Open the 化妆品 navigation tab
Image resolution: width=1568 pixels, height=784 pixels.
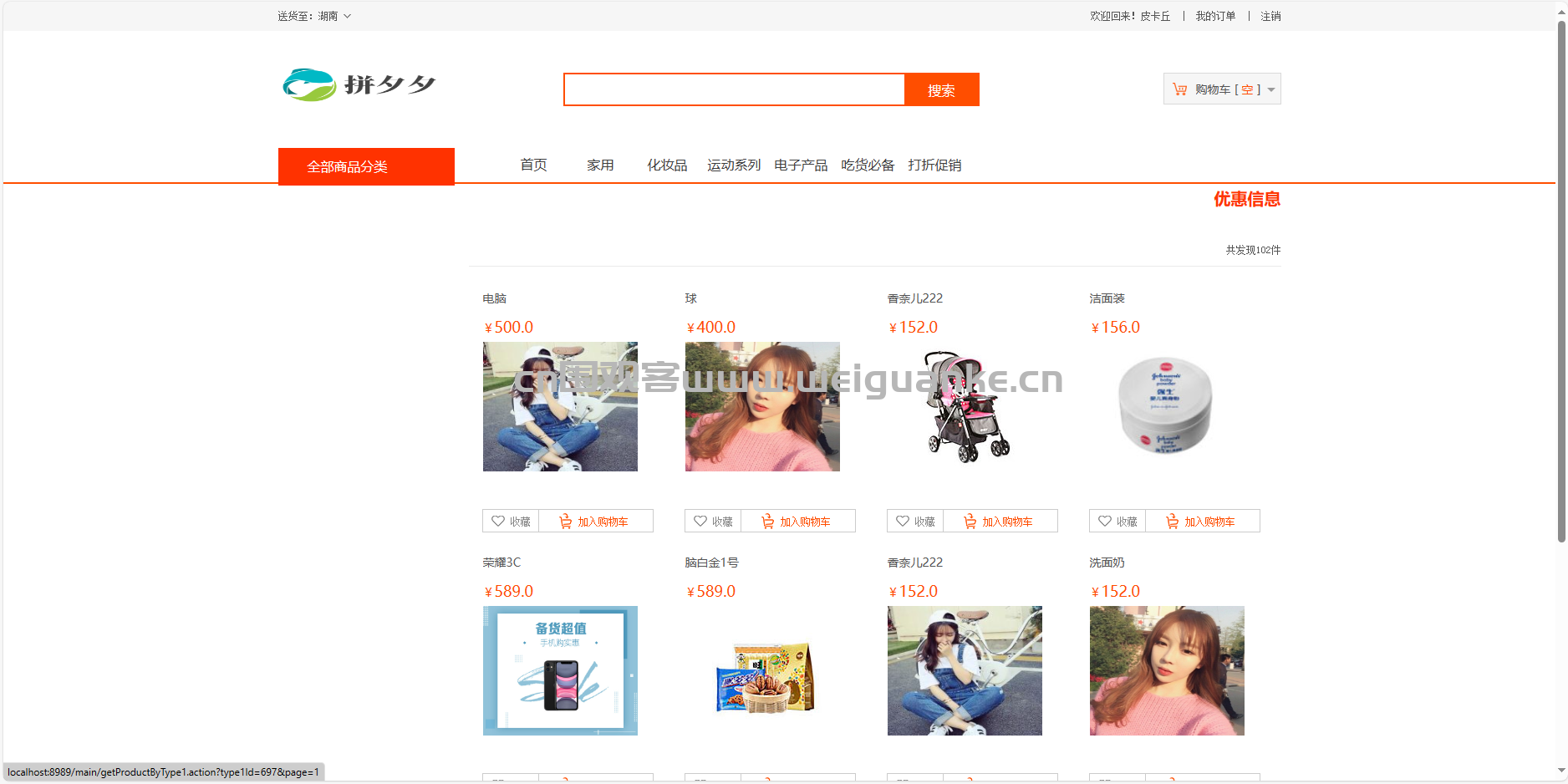pyautogui.click(x=667, y=165)
